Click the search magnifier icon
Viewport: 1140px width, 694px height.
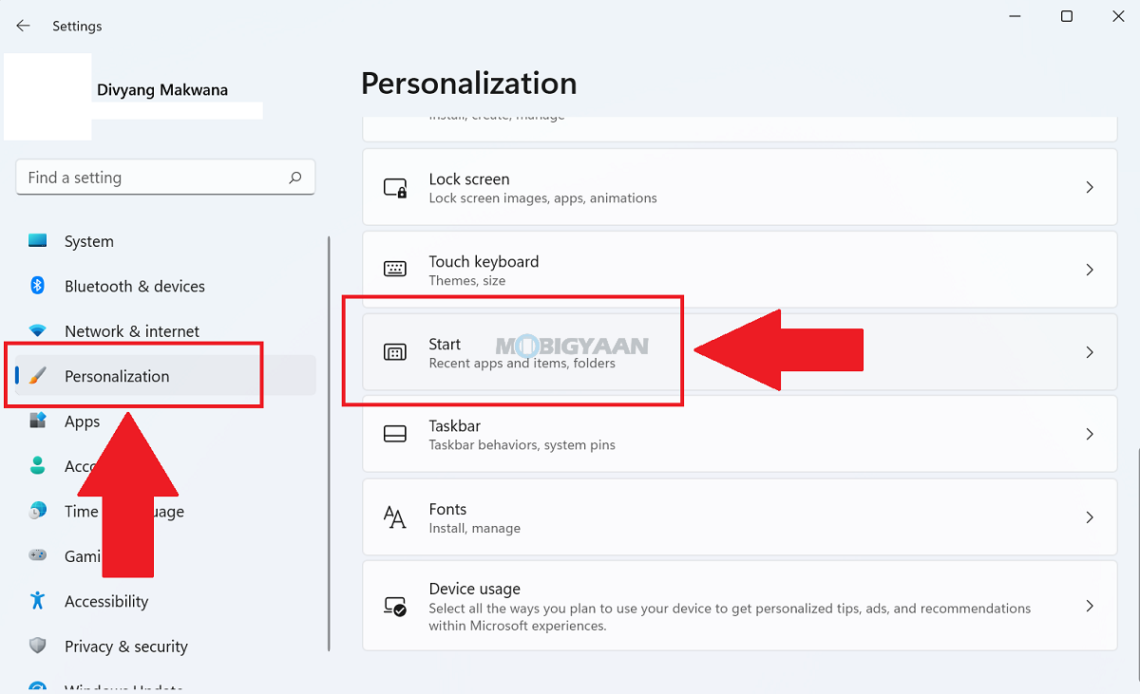295,178
